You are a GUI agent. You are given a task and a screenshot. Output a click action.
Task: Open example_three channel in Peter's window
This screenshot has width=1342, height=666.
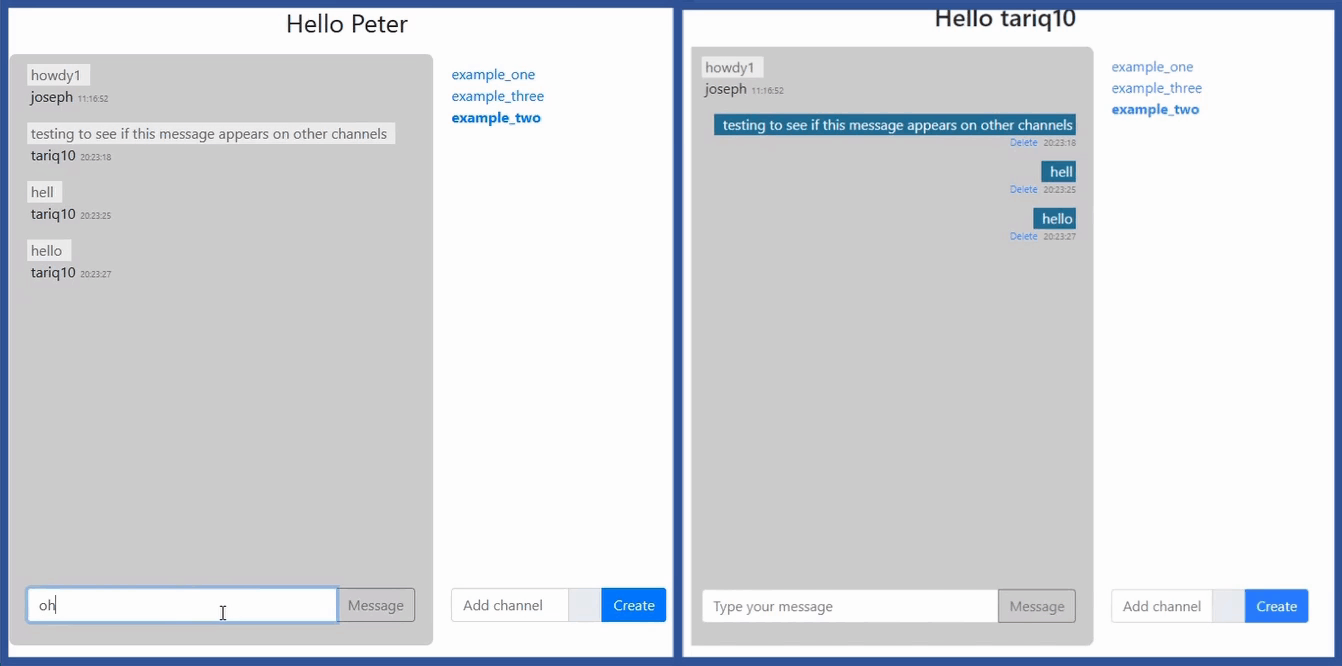tap(497, 96)
